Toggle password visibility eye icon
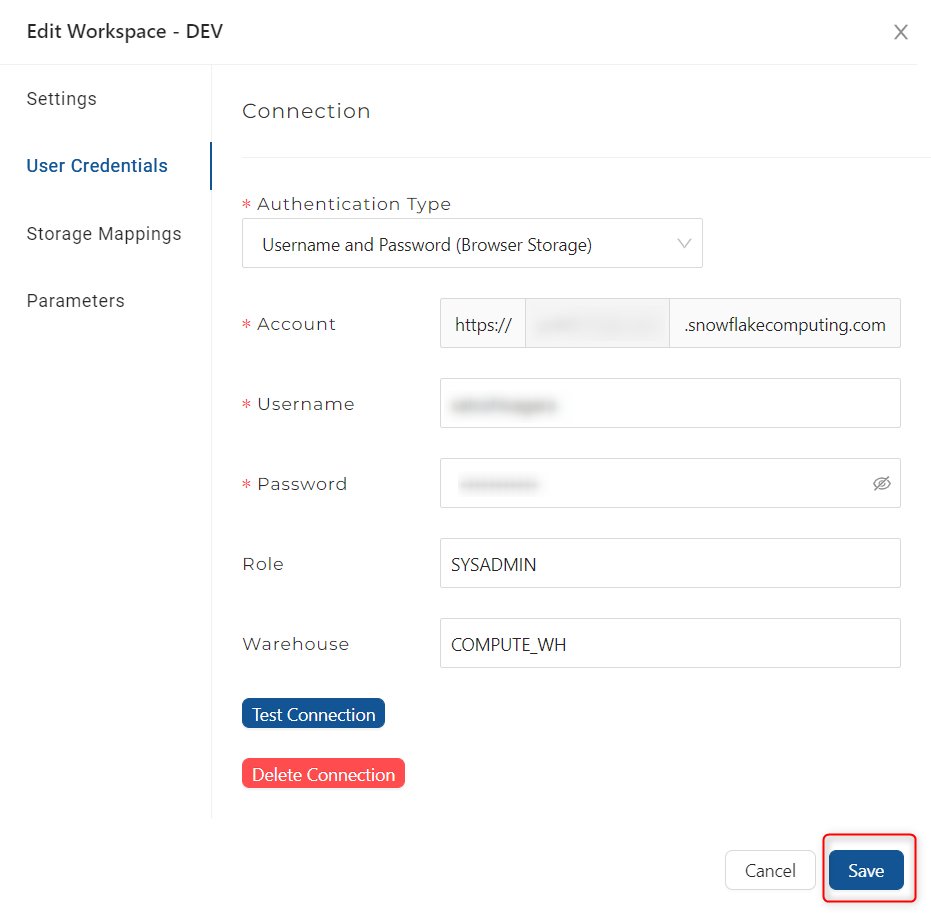This screenshot has width=931, height=913. coord(881,484)
